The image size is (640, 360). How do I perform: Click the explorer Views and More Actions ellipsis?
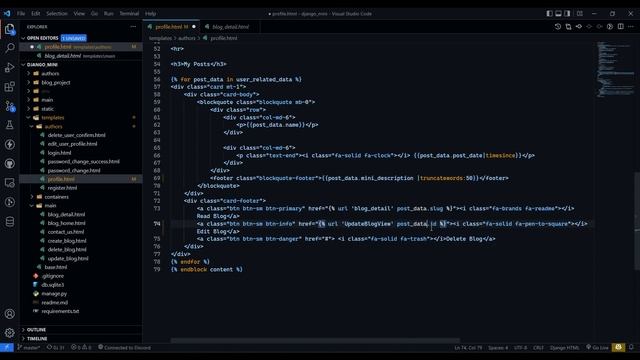coord(133,27)
